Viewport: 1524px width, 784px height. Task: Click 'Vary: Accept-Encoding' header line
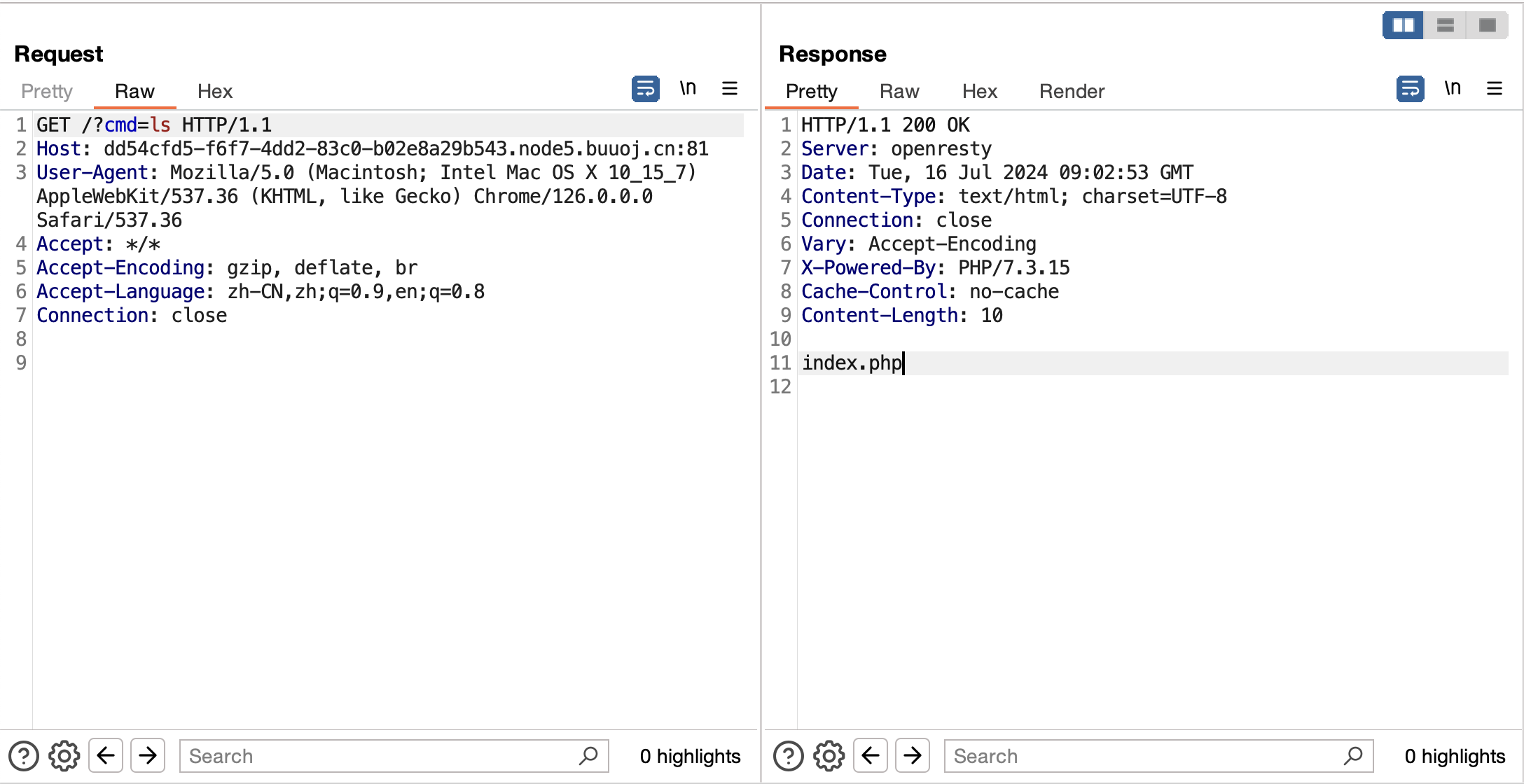coord(919,244)
